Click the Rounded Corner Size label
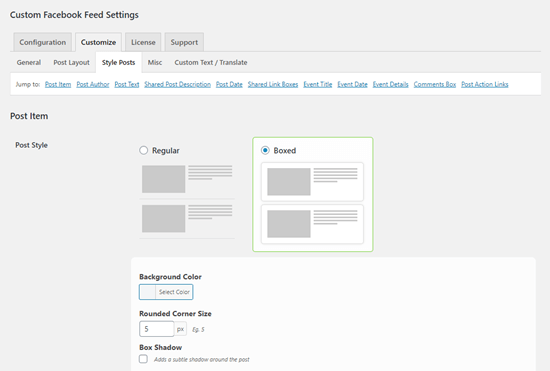The height and width of the screenshot is (371, 550). tap(175, 313)
